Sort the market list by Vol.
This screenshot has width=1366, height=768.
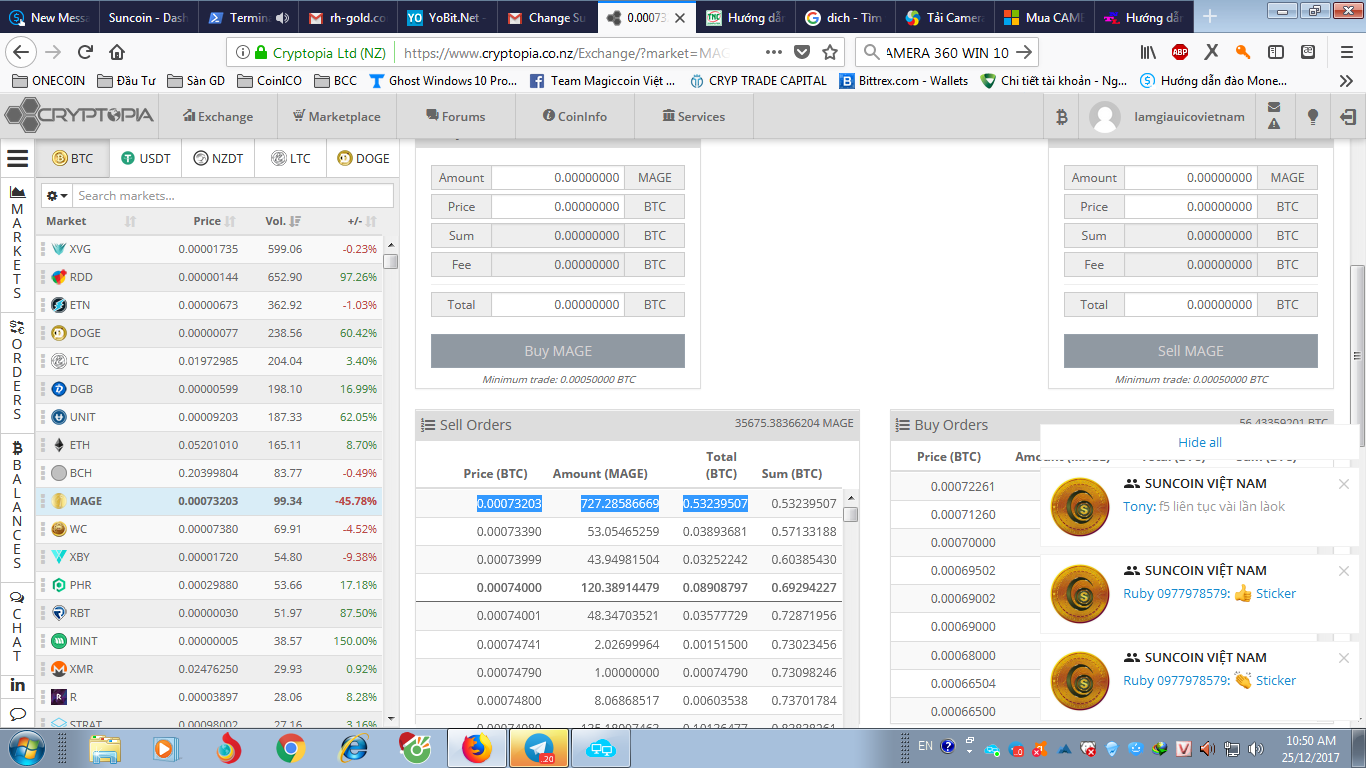[x=283, y=221]
